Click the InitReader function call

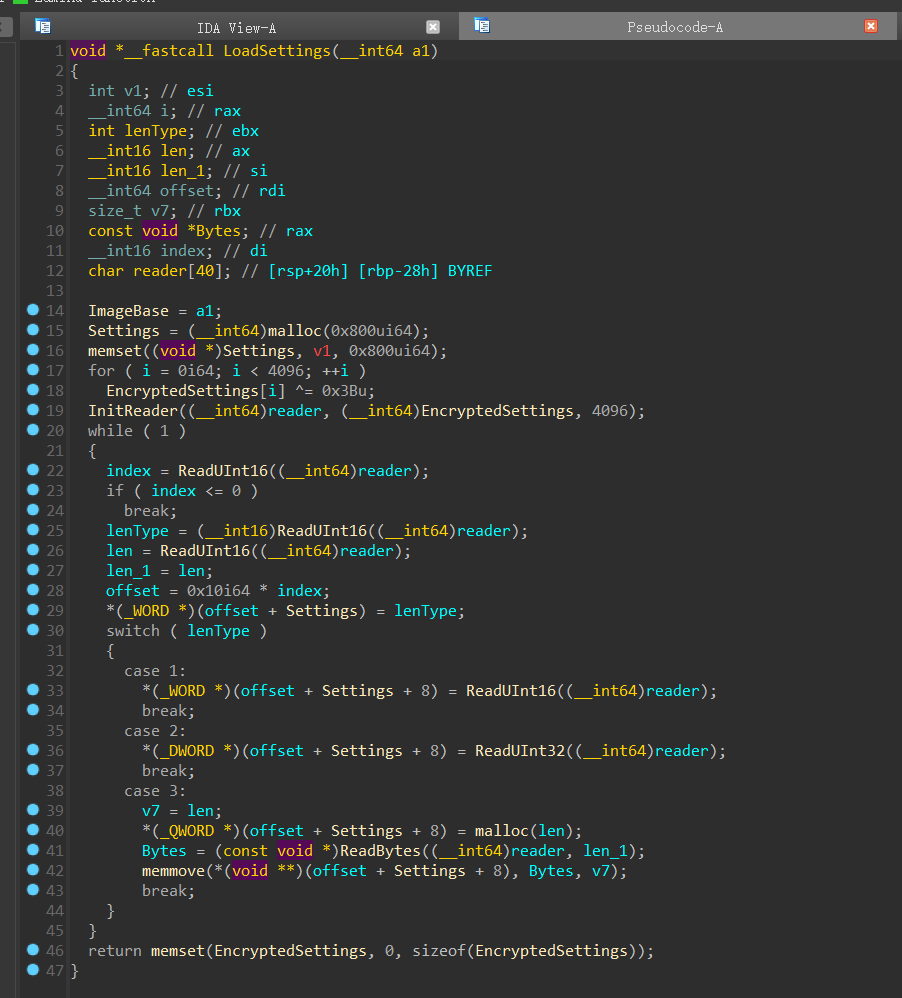[x=132, y=411]
